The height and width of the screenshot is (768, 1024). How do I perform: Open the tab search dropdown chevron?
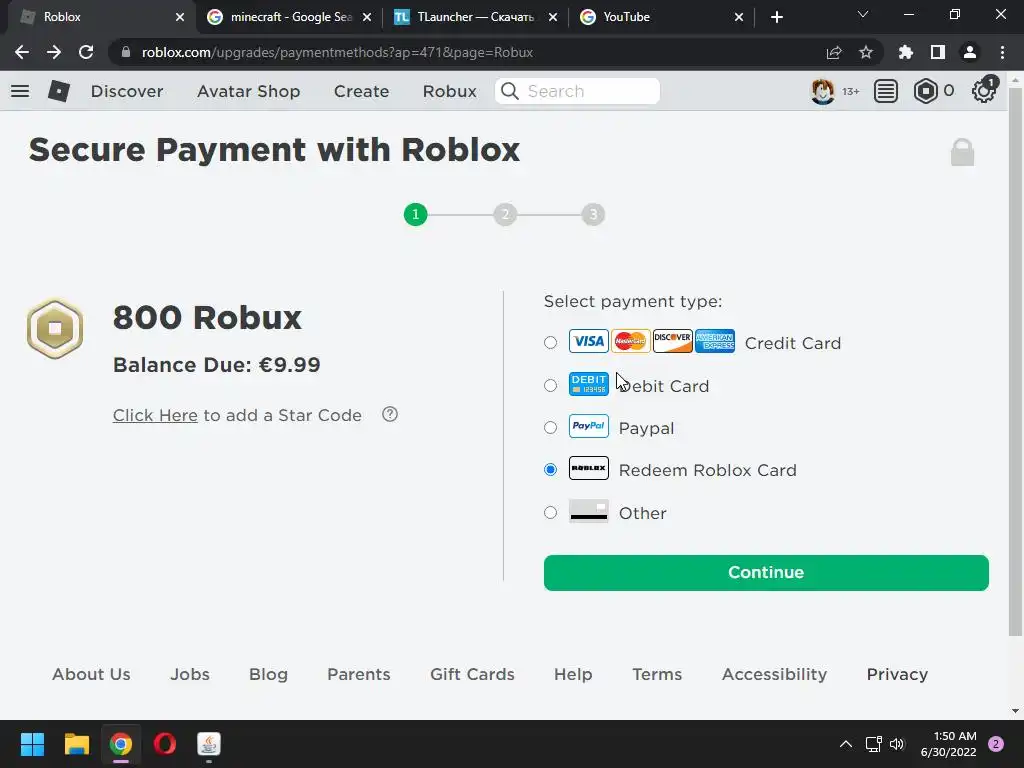(x=863, y=14)
